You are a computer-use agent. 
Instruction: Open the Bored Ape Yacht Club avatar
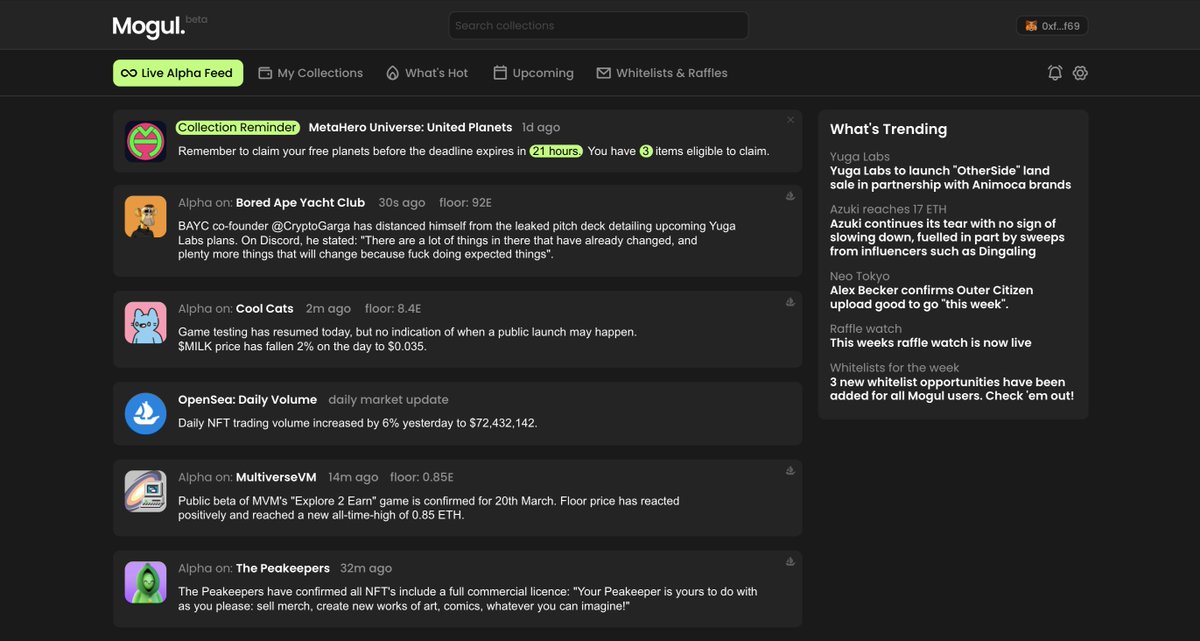(x=146, y=217)
